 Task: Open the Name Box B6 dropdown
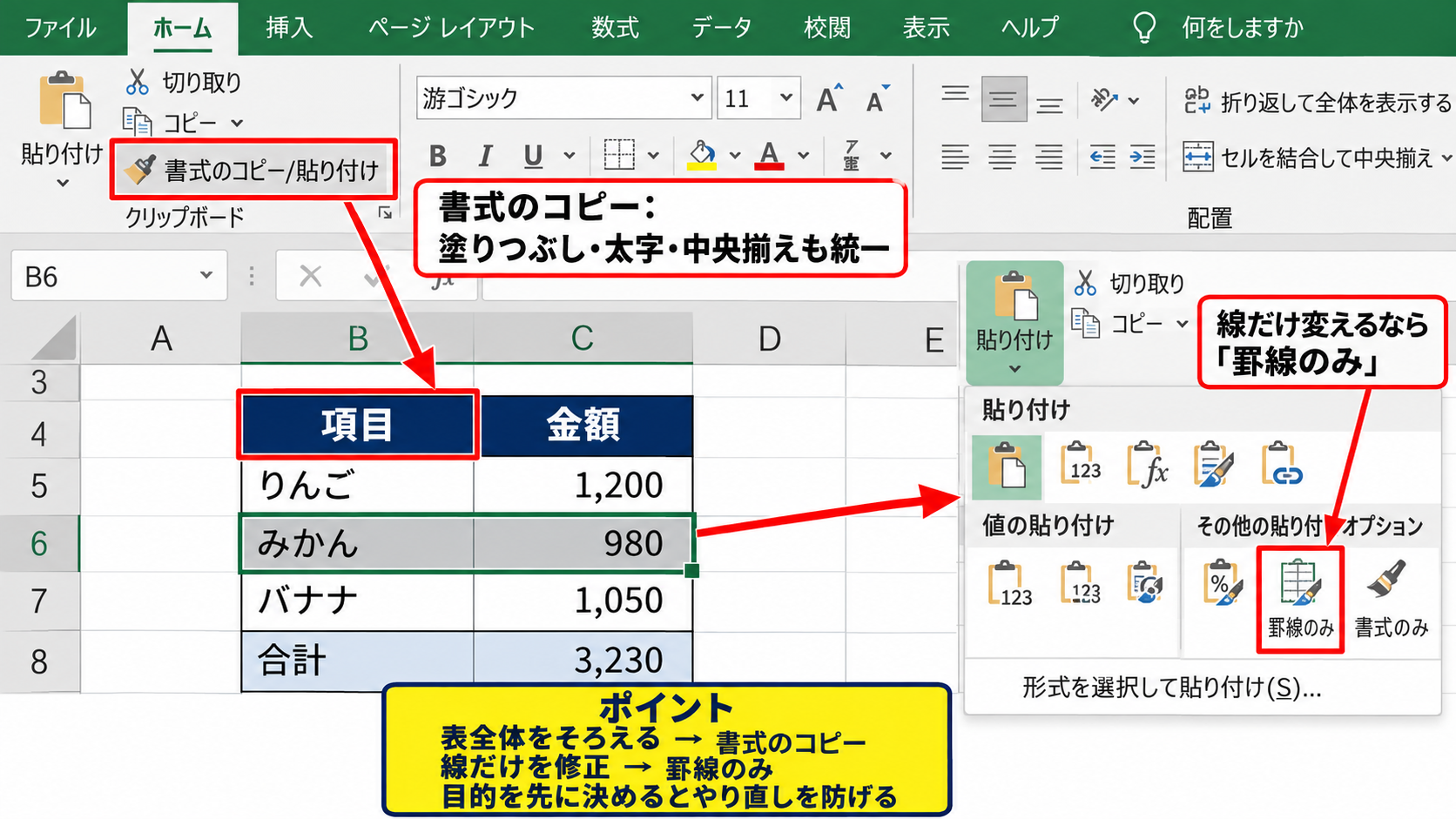(x=206, y=275)
